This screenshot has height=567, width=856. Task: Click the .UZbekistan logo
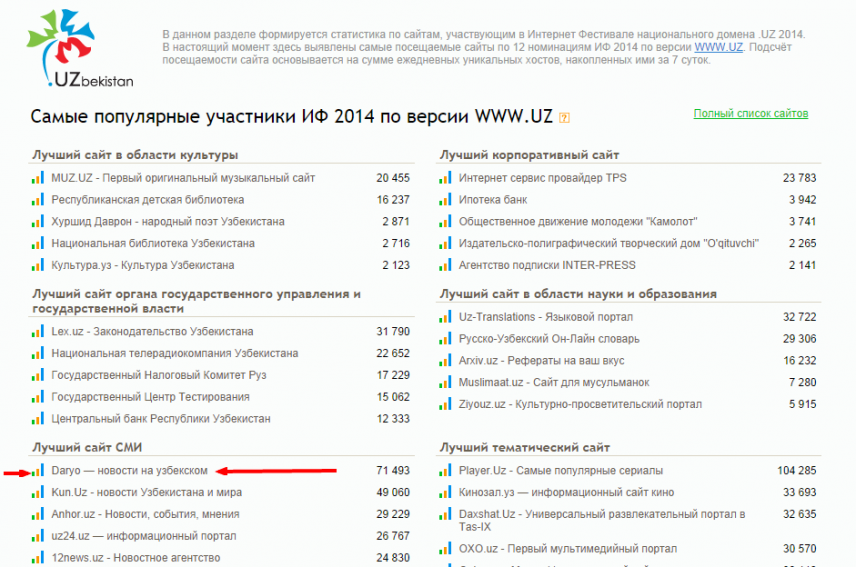[80, 48]
